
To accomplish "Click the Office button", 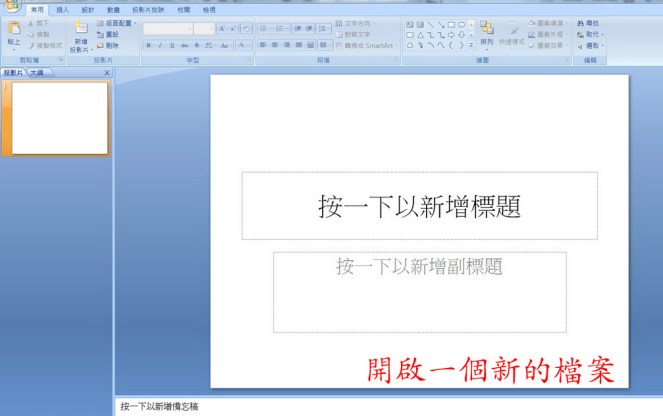I will (12, 5).
